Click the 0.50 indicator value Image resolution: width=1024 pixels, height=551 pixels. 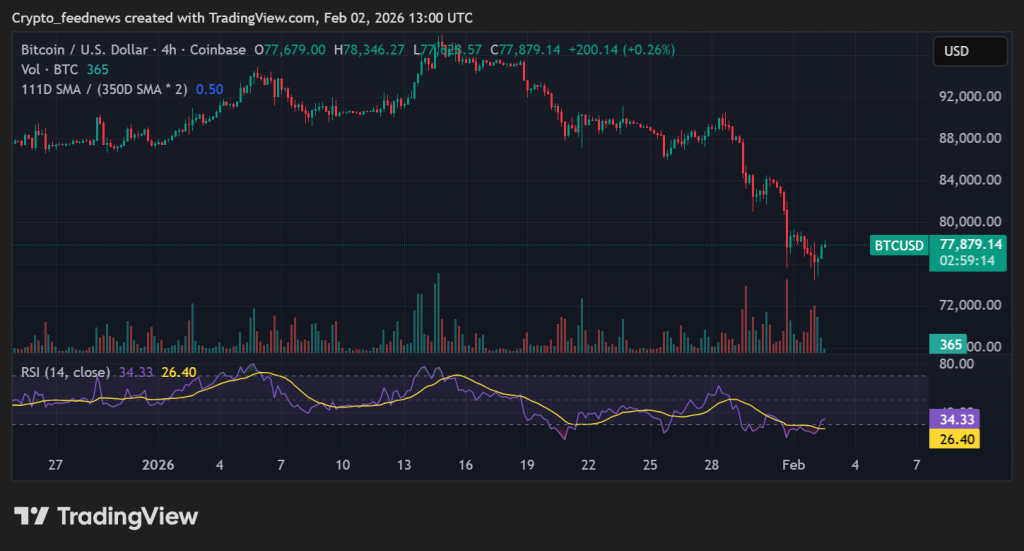[210, 89]
